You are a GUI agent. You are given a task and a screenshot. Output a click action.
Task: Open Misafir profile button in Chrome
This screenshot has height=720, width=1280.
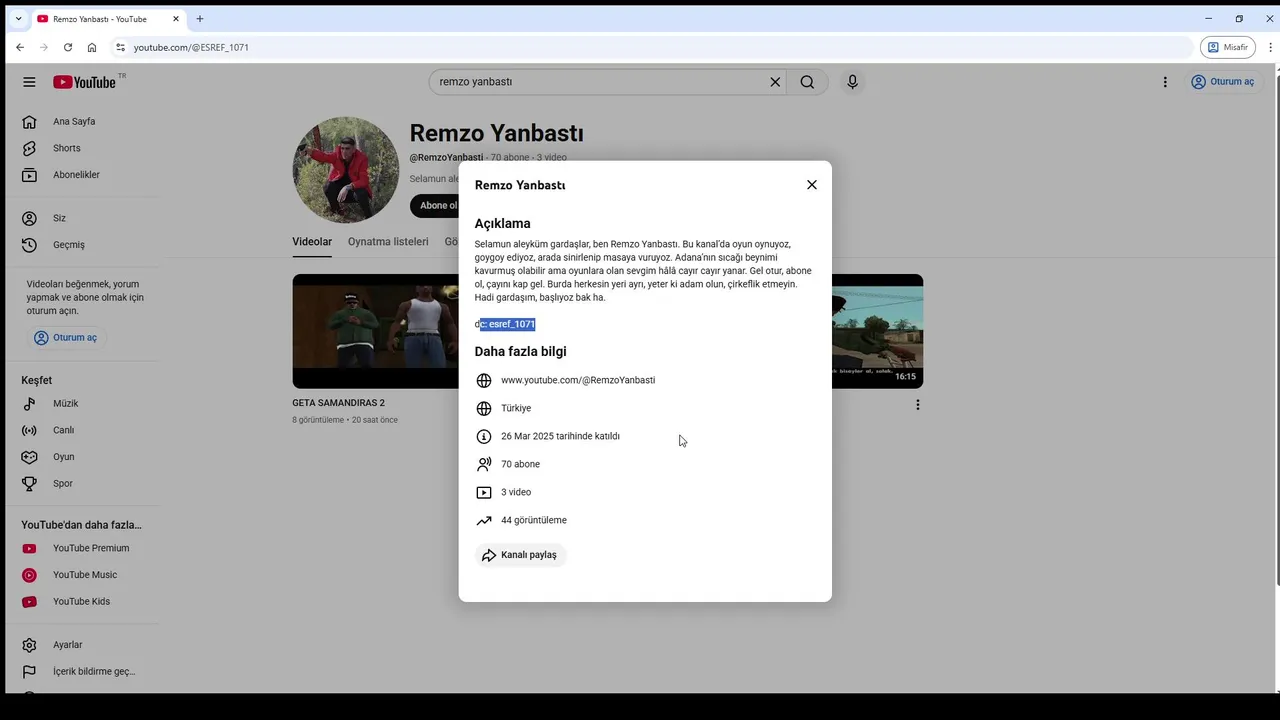(x=1228, y=47)
